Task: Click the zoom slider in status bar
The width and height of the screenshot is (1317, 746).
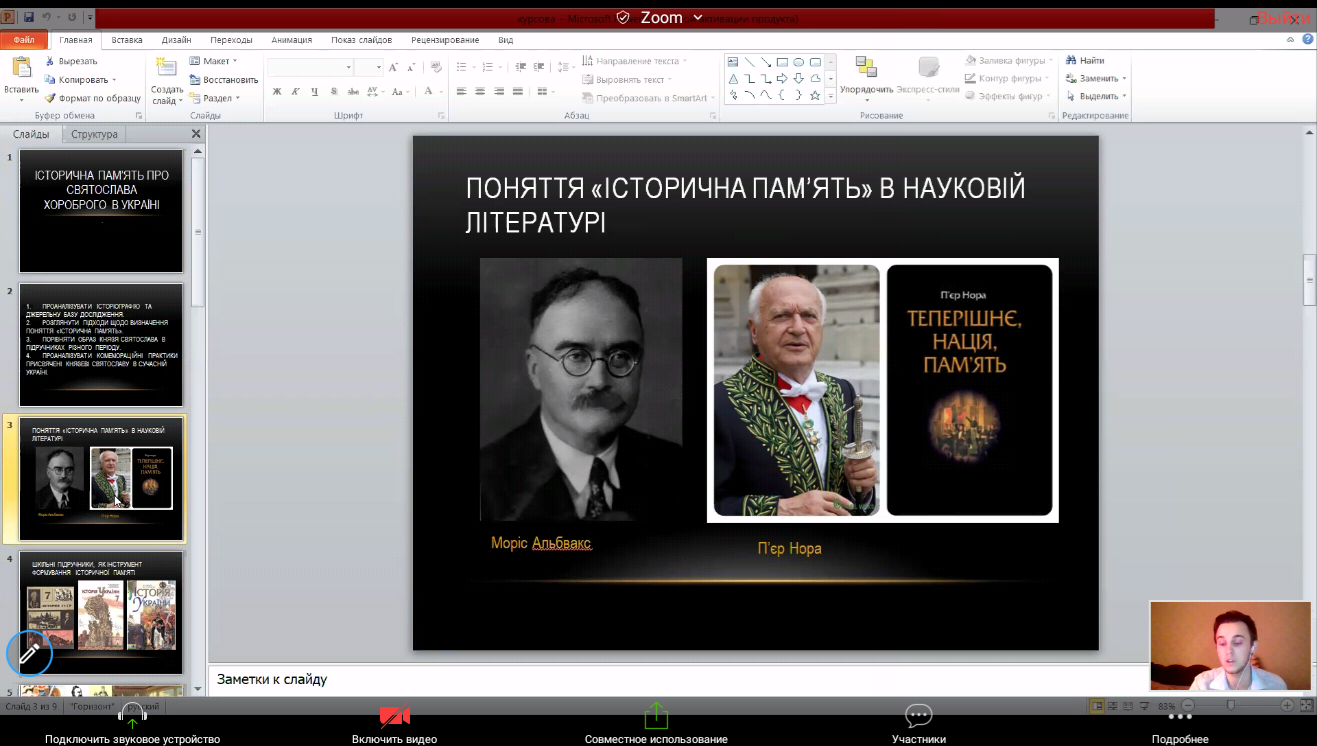Action: coord(1231,706)
